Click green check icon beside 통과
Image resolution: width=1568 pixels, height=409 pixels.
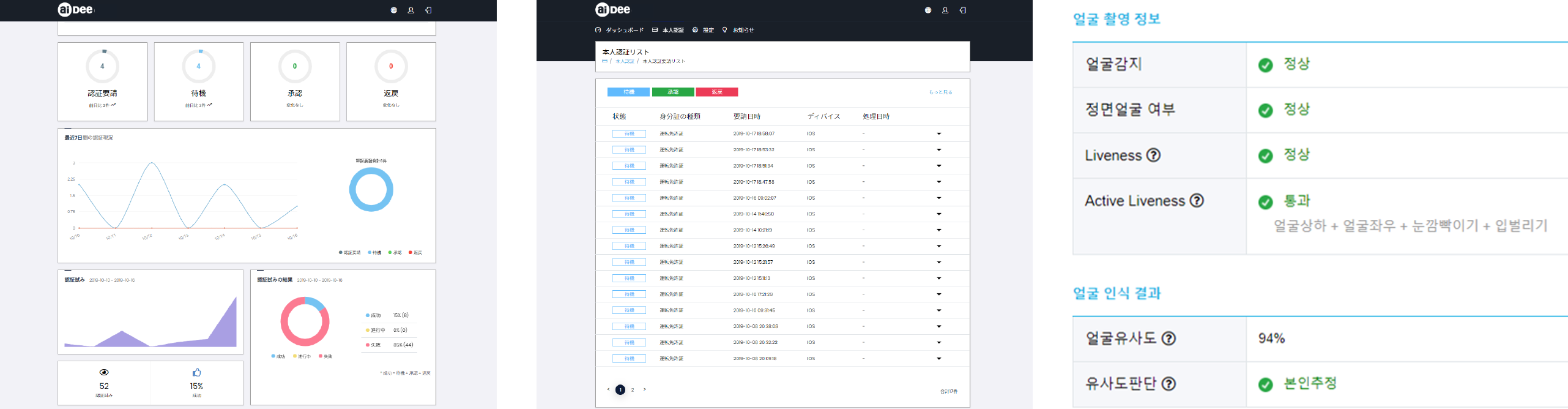click(1265, 202)
